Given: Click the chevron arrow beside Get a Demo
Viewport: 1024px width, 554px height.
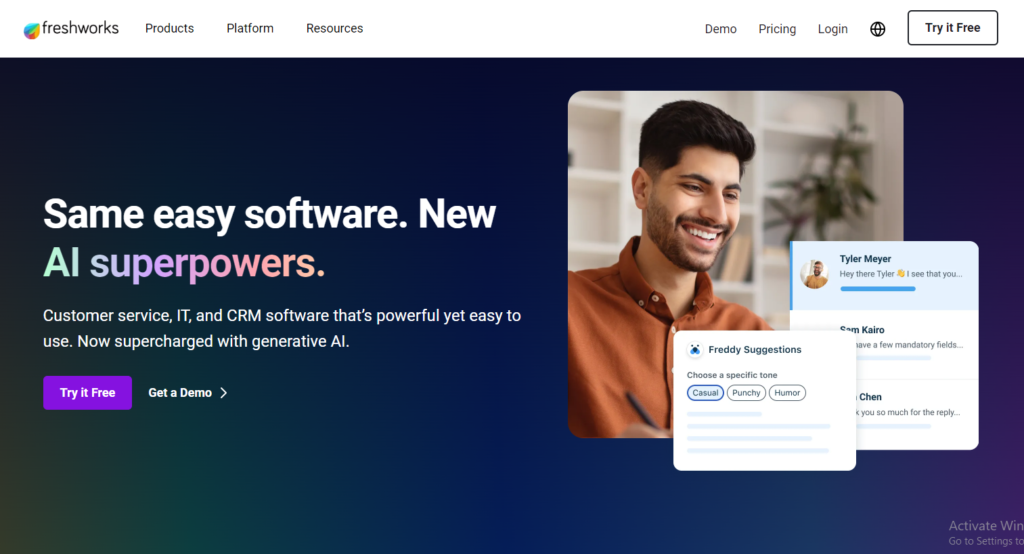Looking at the screenshot, I should click(223, 393).
